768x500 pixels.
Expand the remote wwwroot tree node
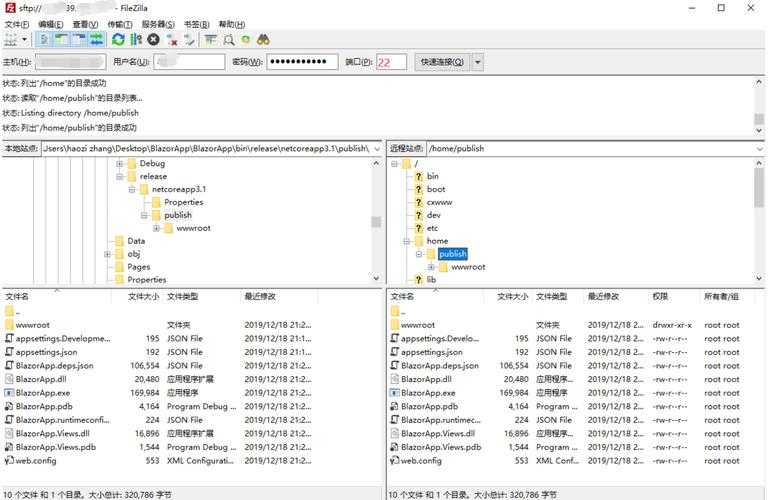[431, 267]
